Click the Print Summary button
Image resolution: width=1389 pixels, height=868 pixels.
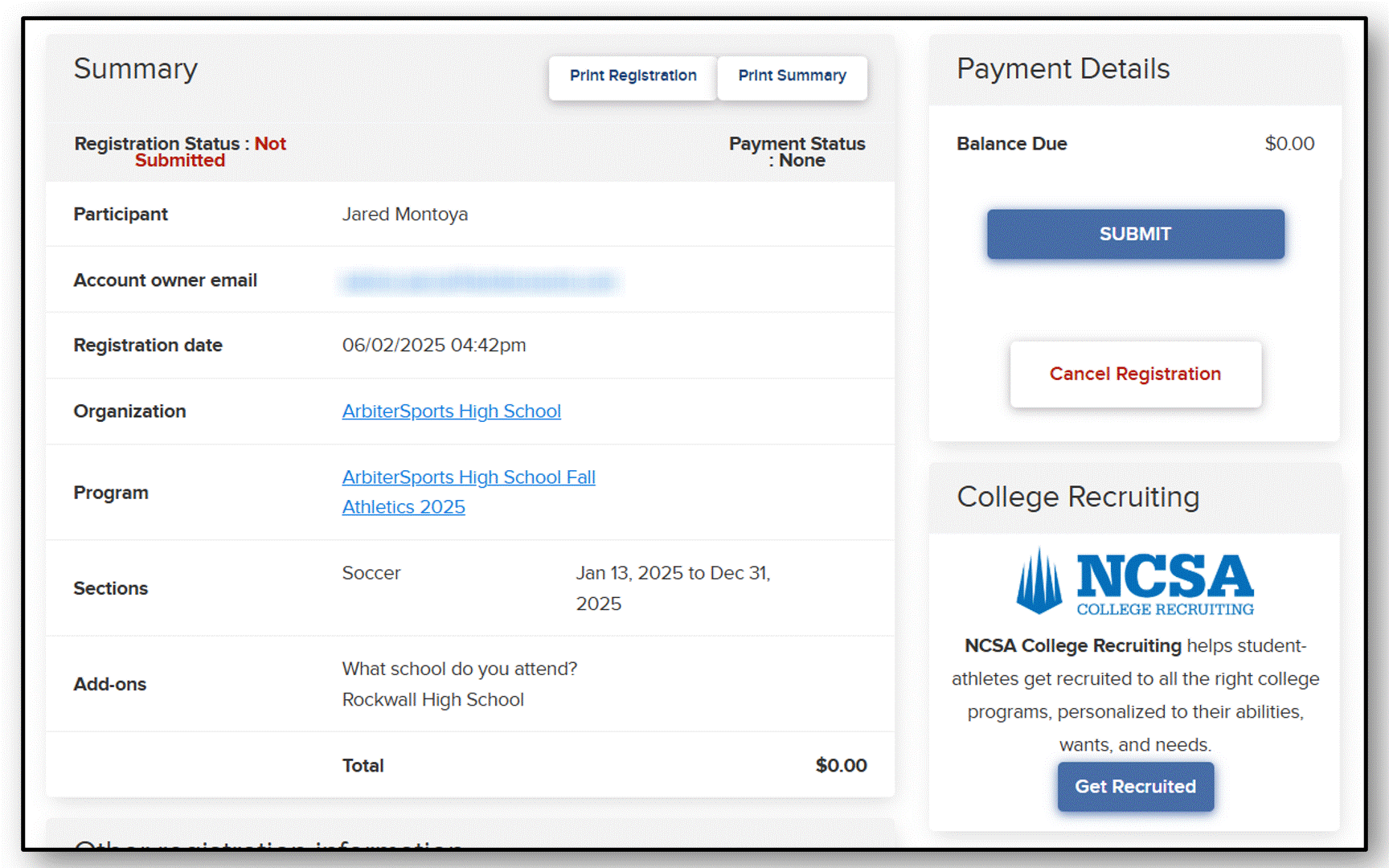792,77
